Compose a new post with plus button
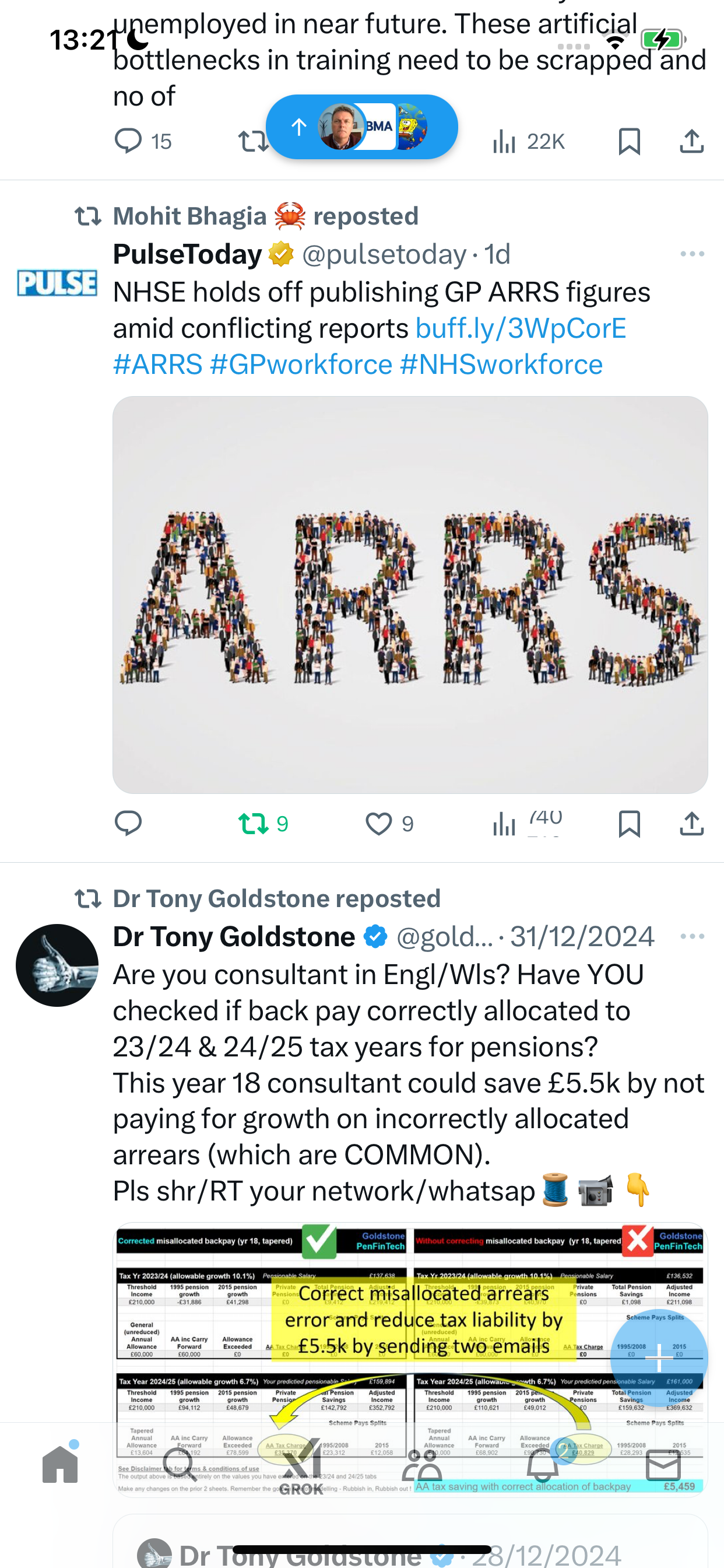Image resolution: width=724 pixels, height=1568 pixels. [x=659, y=1358]
